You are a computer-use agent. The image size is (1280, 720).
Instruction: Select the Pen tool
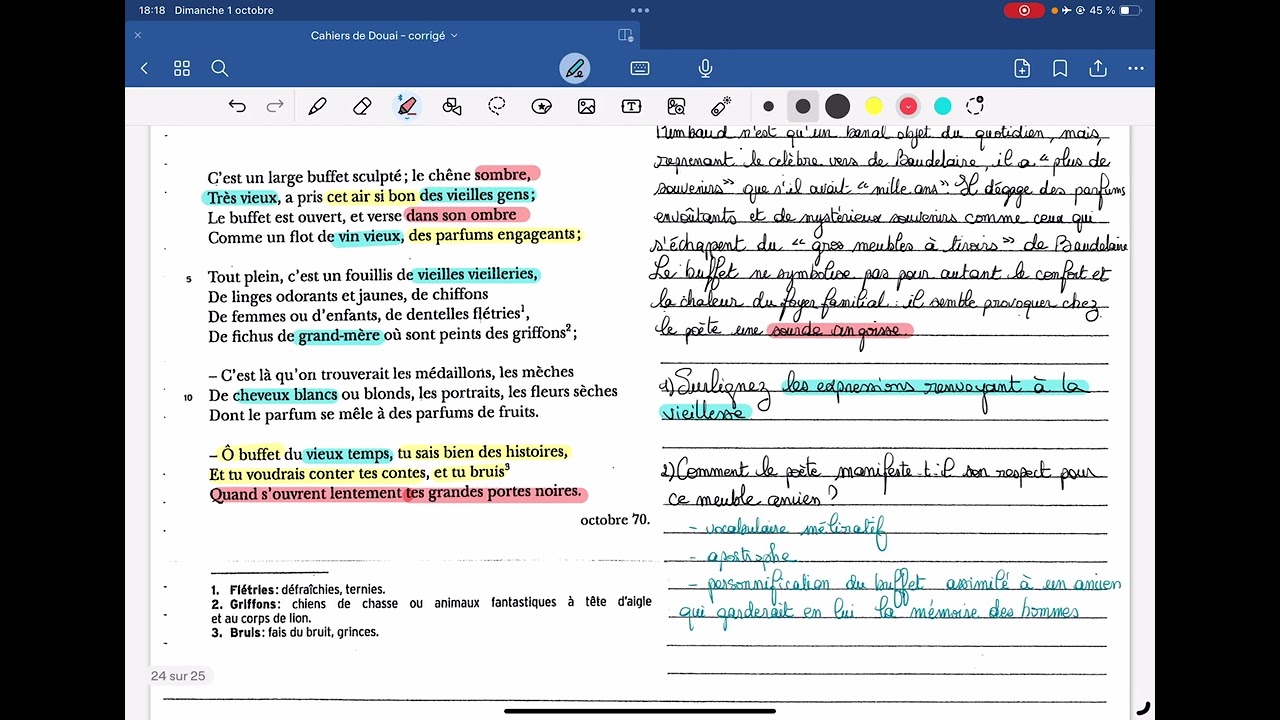click(x=318, y=106)
